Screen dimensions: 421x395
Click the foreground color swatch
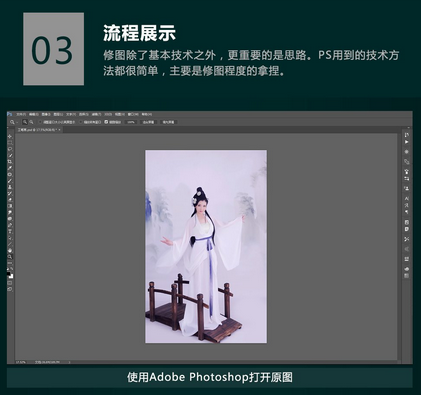point(8,274)
